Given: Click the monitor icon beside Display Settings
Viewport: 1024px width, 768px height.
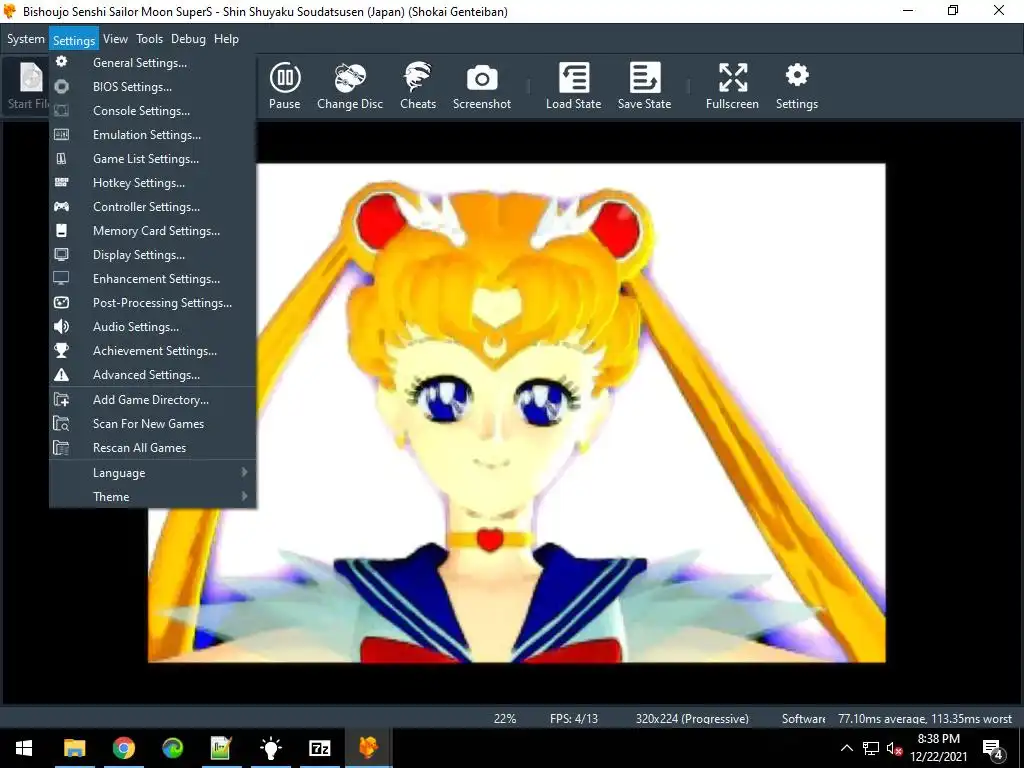Looking at the screenshot, I should (61, 255).
